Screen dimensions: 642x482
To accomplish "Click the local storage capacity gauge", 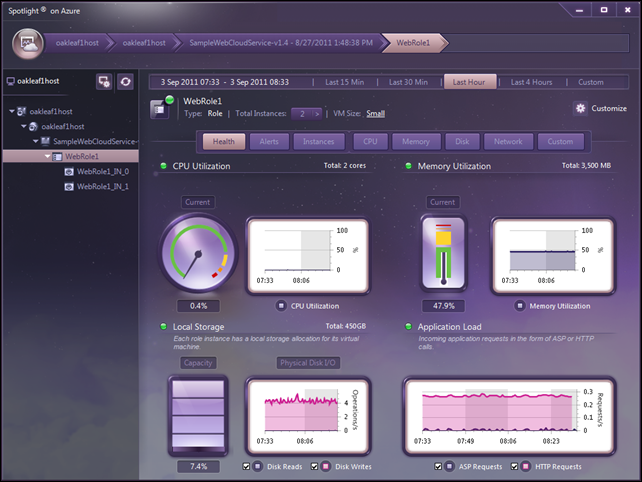I will 198,416.
